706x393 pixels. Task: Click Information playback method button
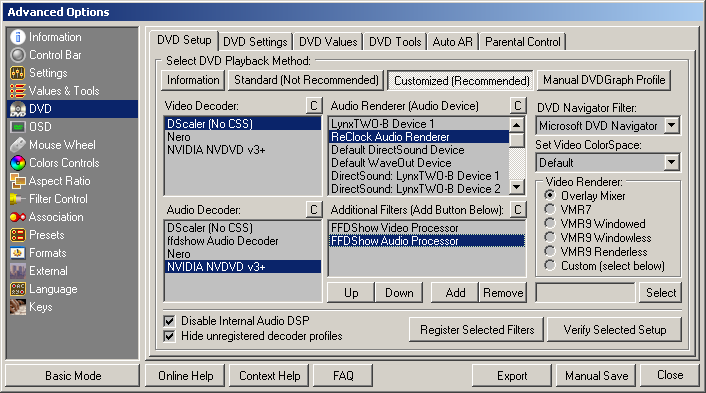pos(193,80)
